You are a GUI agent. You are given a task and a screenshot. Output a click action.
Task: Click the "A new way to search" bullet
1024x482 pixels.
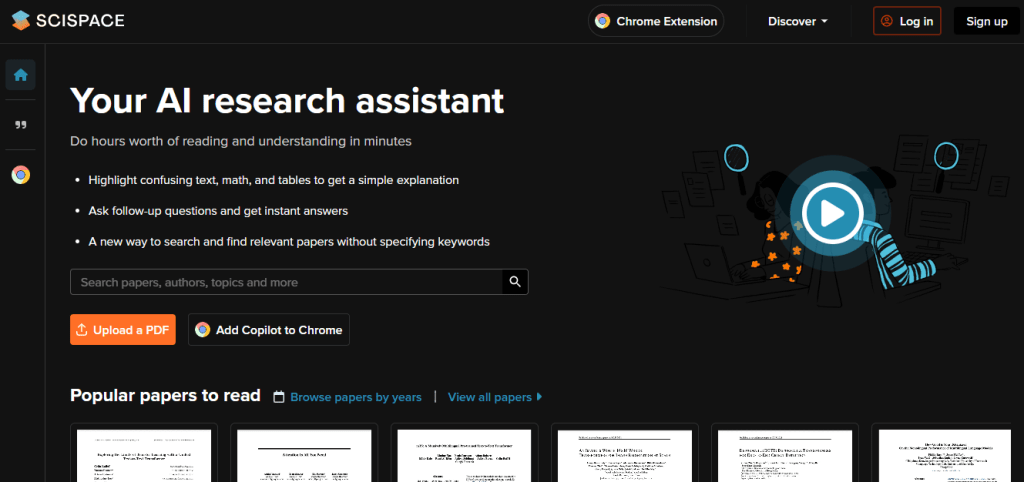coord(289,242)
